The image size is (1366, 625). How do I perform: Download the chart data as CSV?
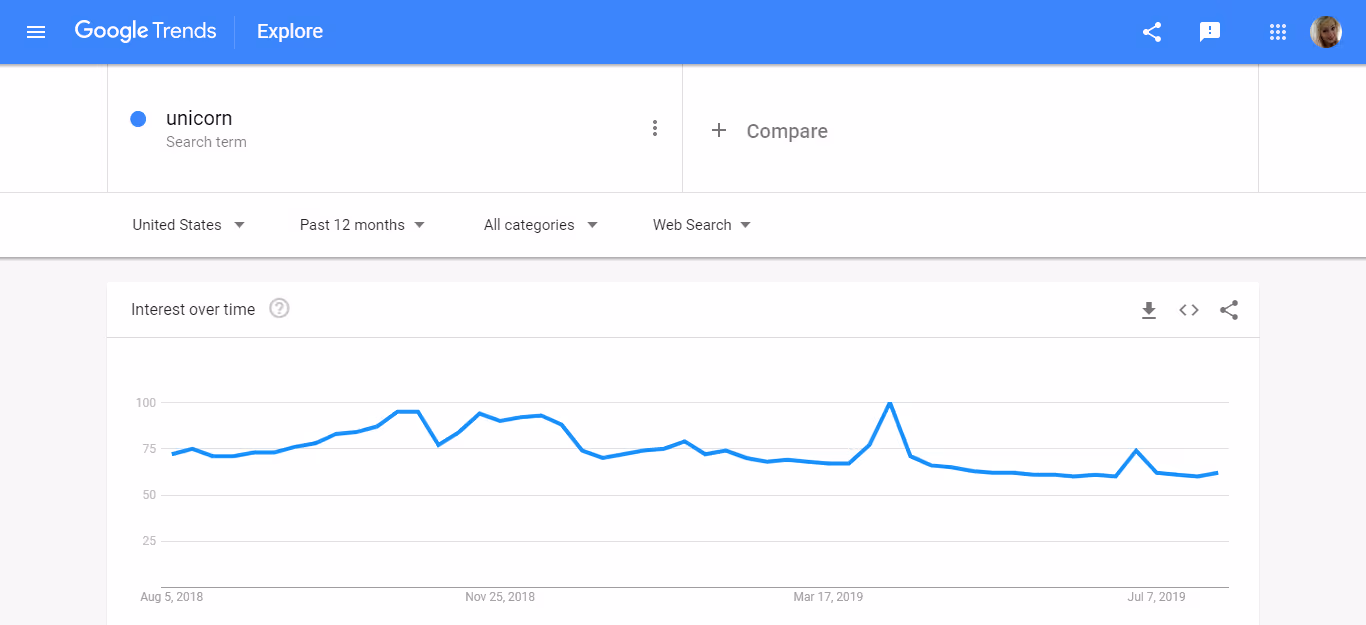(x=1148, y=310)
